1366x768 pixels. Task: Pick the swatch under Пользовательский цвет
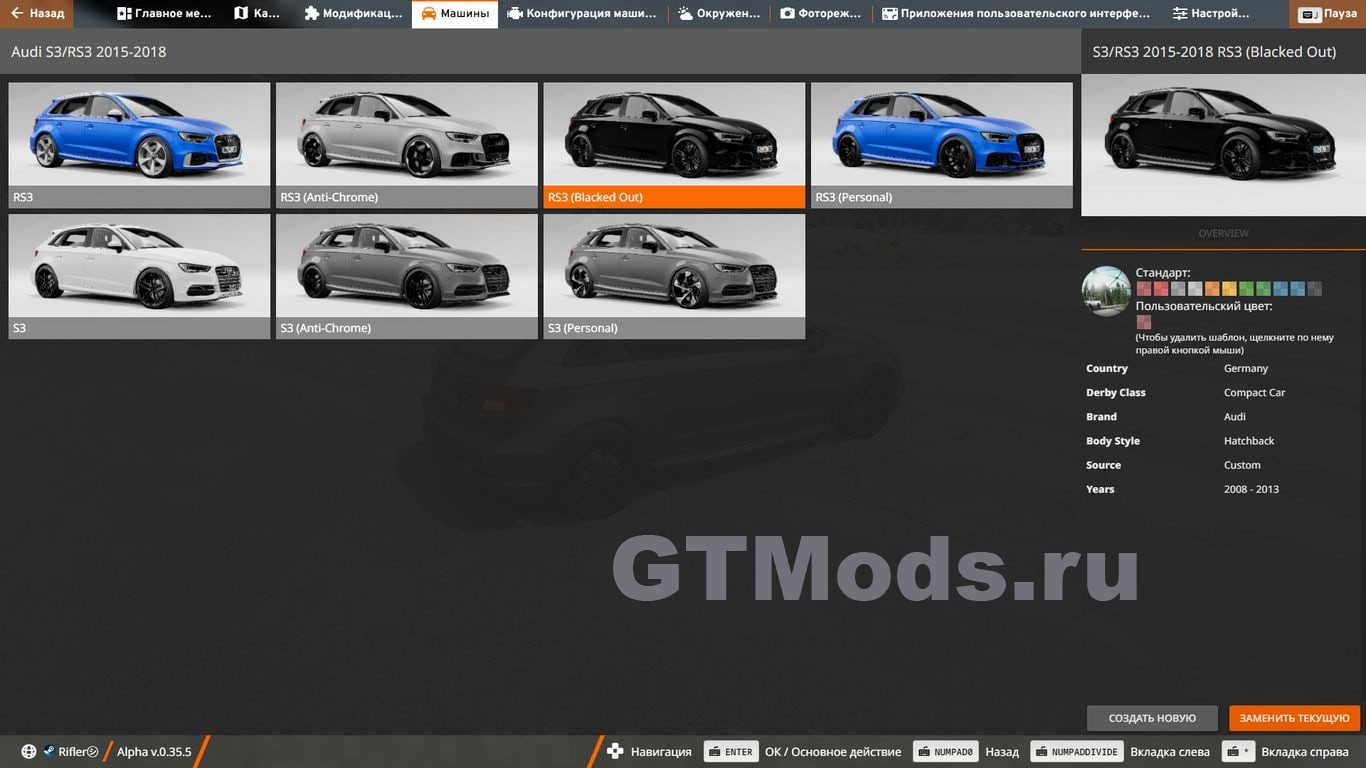1144,322
